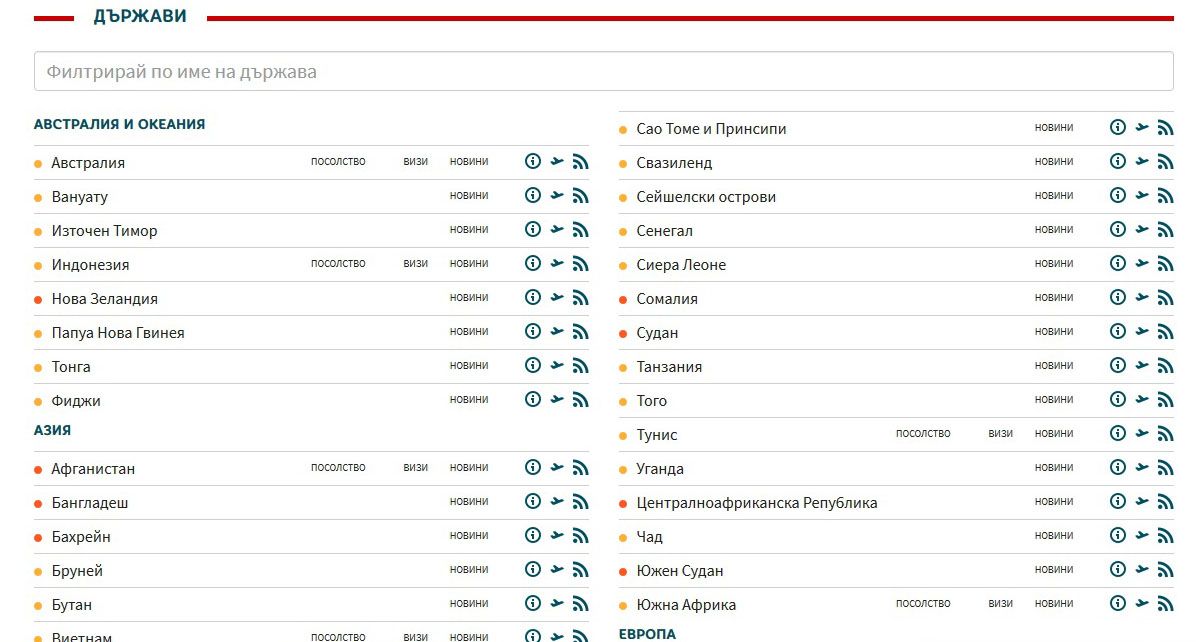Open the новини link for Вануату
Viewport: 1196px width, 642px height.
point(469,196)
